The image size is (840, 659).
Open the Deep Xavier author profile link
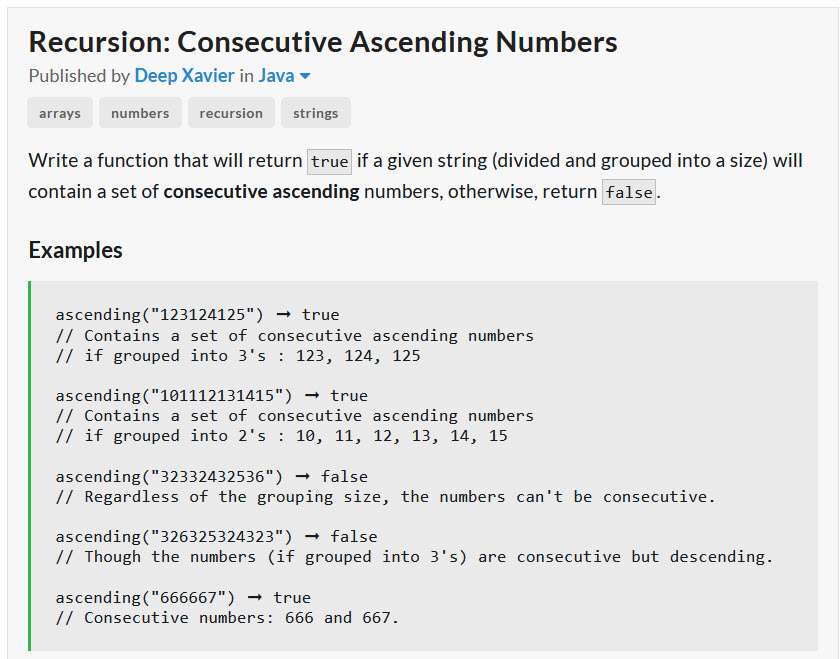point(184,76)
